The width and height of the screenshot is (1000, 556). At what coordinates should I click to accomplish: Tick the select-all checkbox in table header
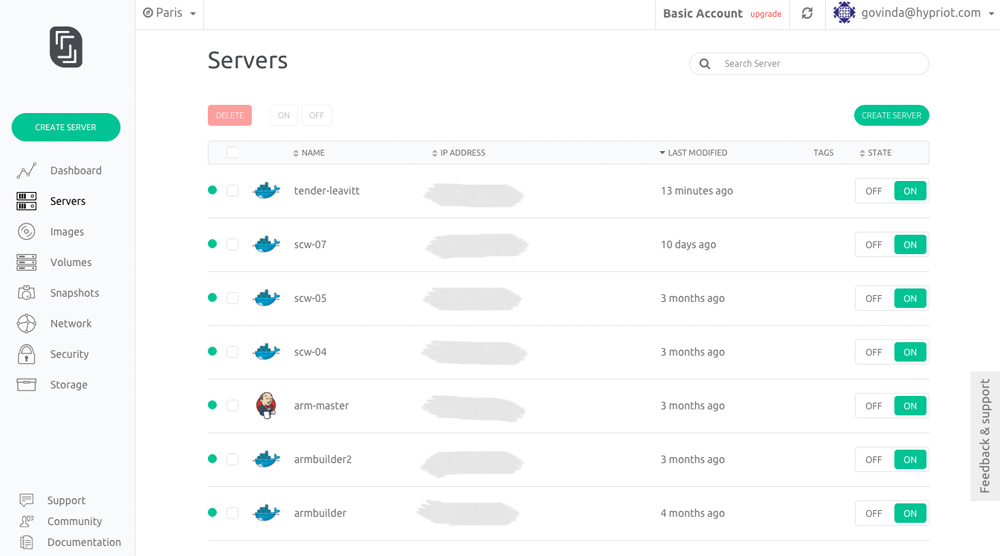point(232,153)
